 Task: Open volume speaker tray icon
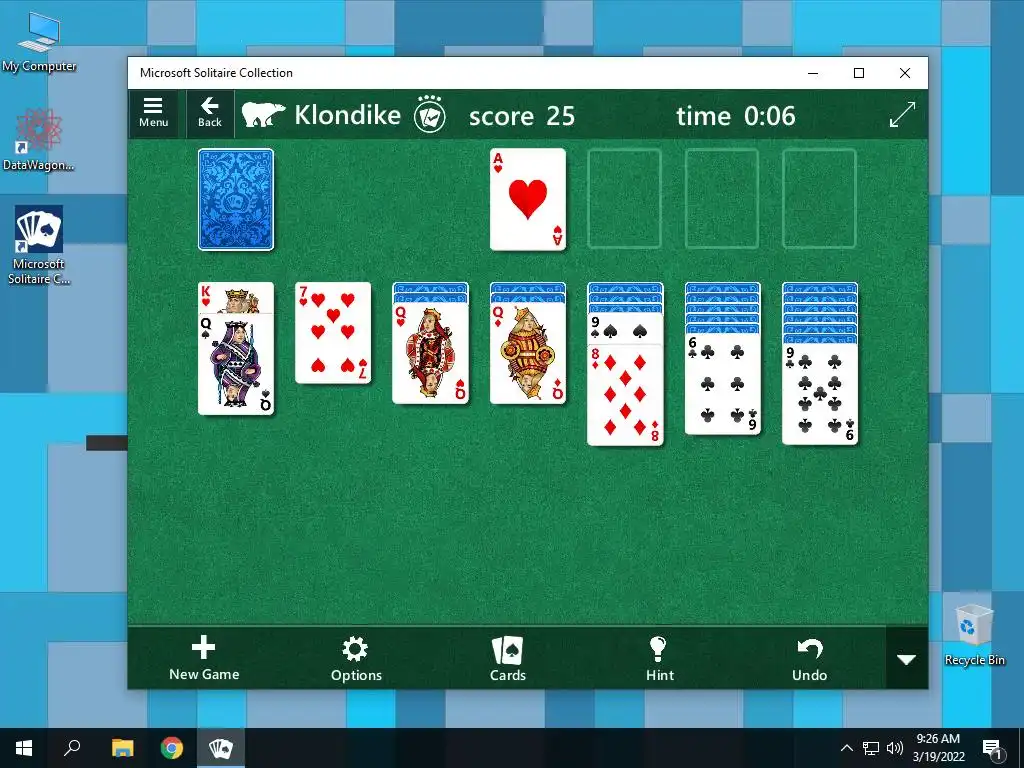pyautogui.click(x=895, y=748)
